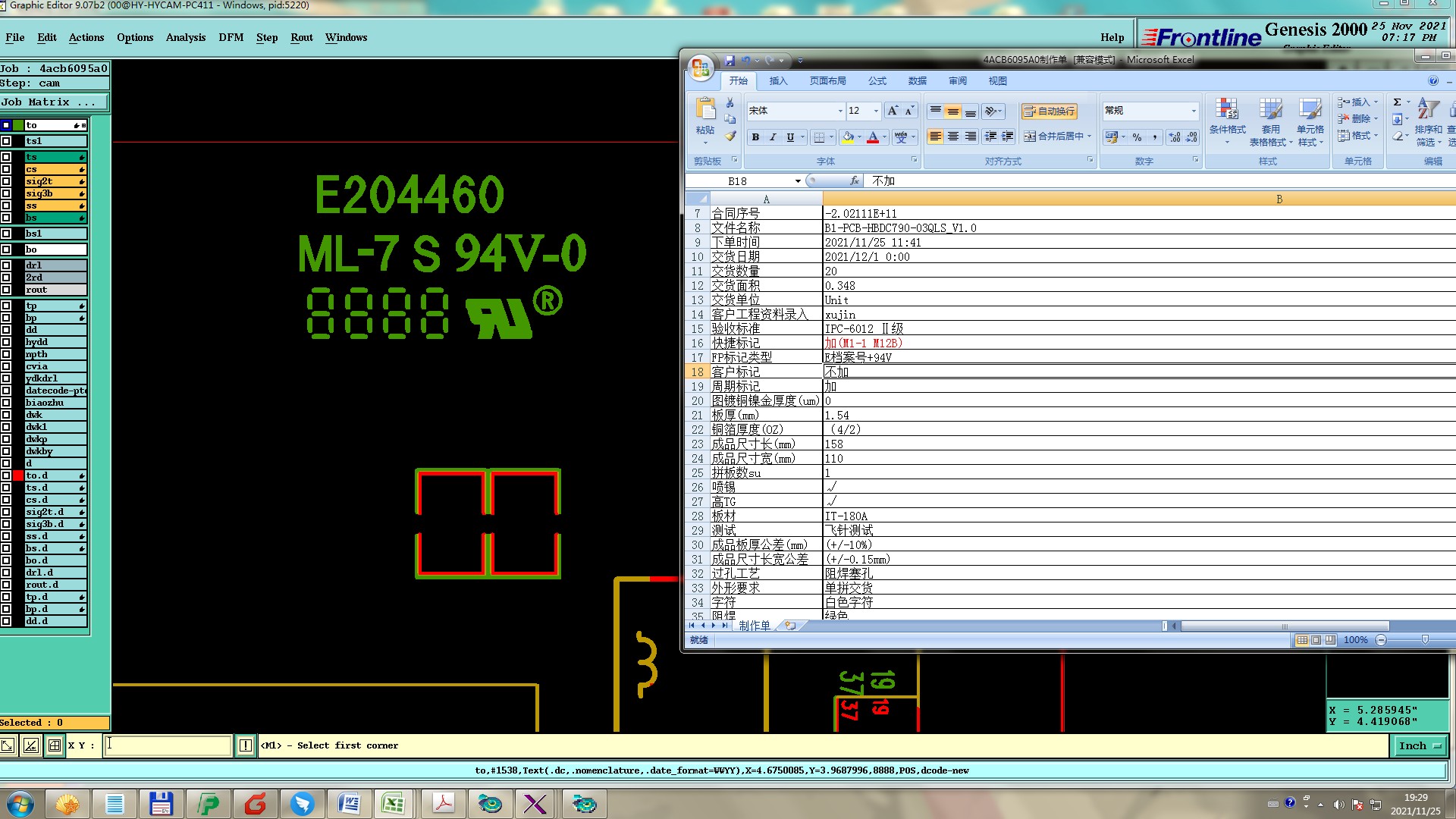
Task: Apply bold formatting in Excel
Action: coord(755,137)
